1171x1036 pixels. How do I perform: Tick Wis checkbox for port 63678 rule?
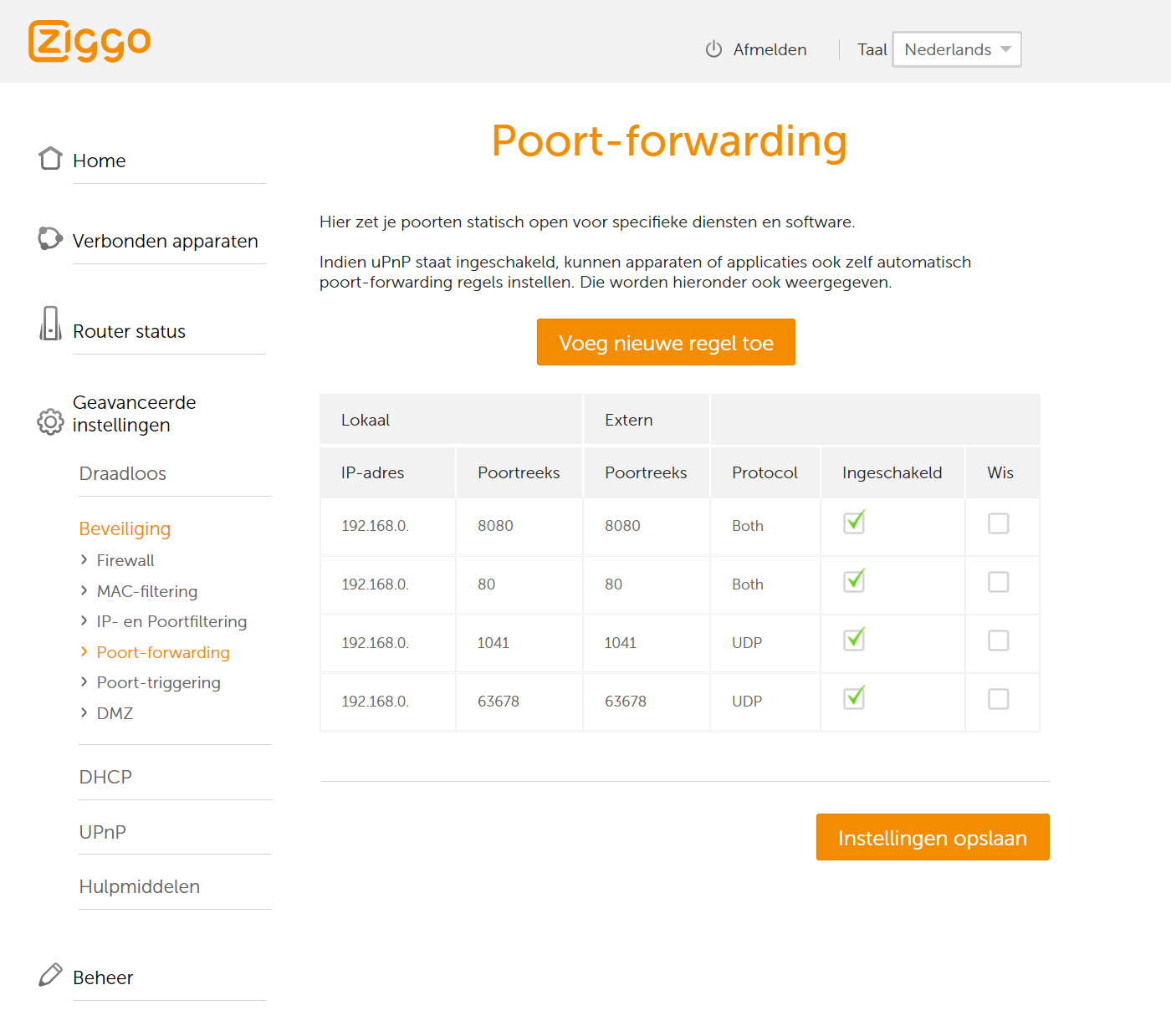coord(998,699)
